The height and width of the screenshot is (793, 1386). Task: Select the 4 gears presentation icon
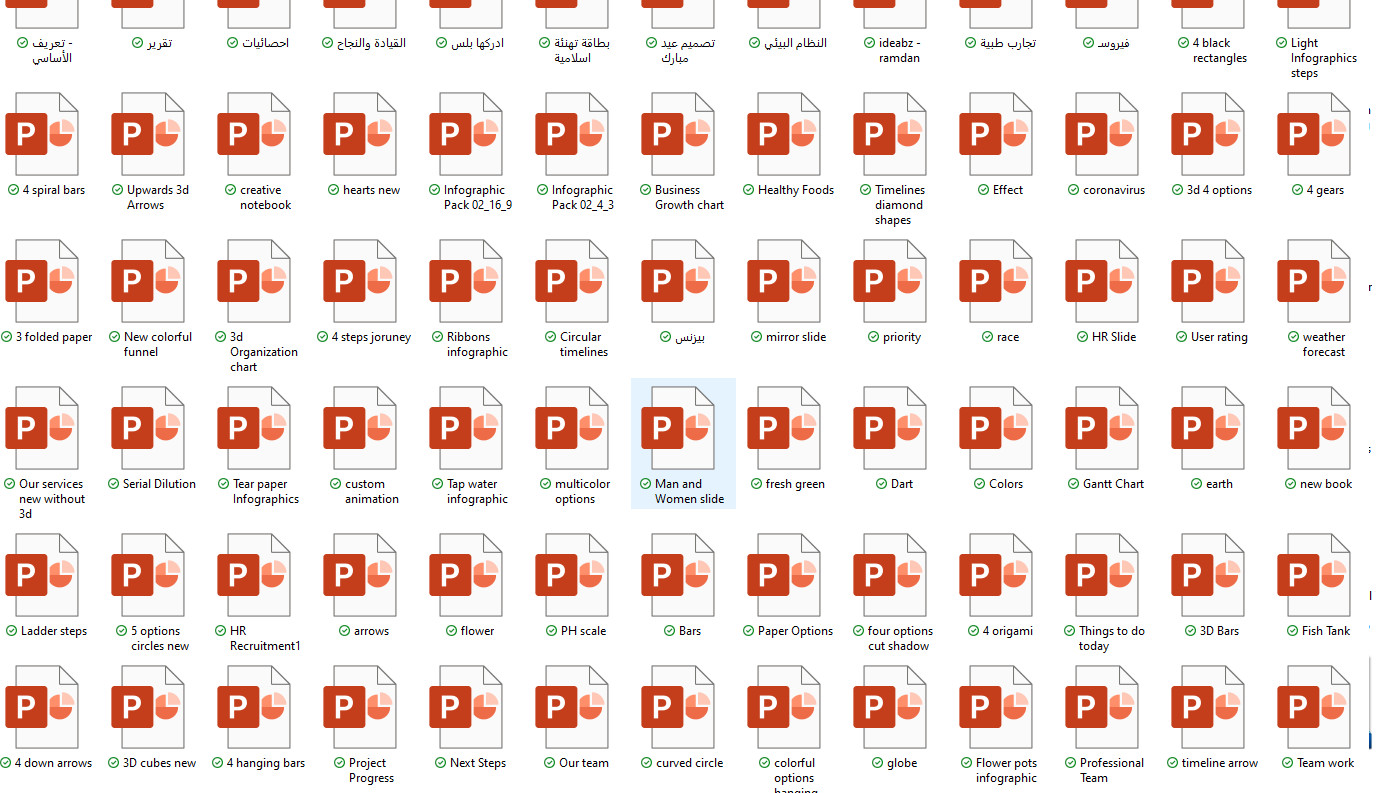(x=1314, y=134)
